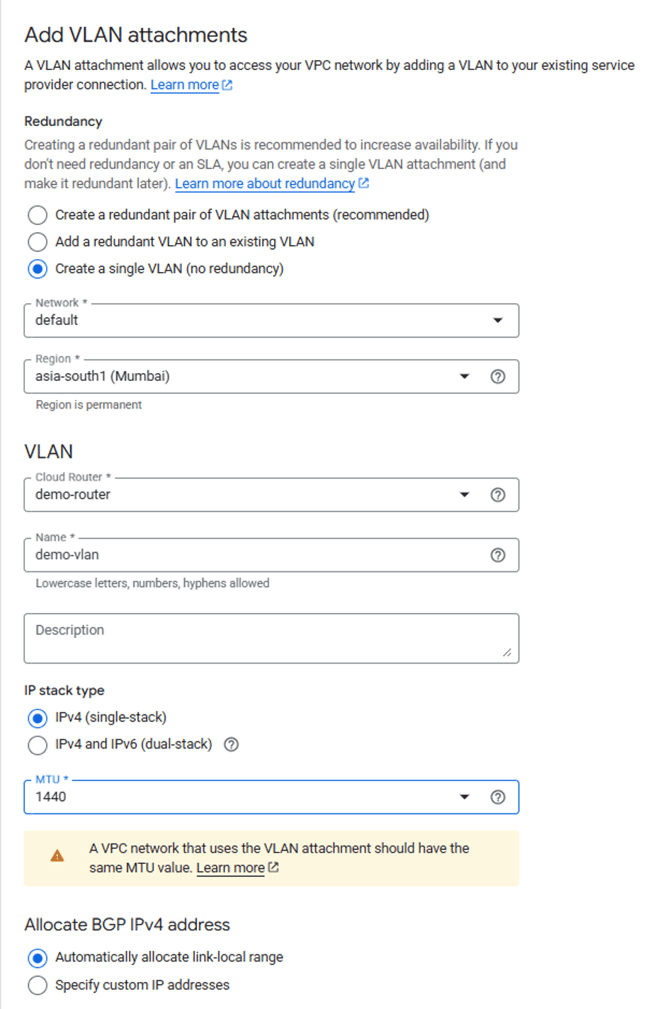This screenshot has height=1009, width=670.
Task: Open Learn more about redundancy link
Action: [265, 184]
